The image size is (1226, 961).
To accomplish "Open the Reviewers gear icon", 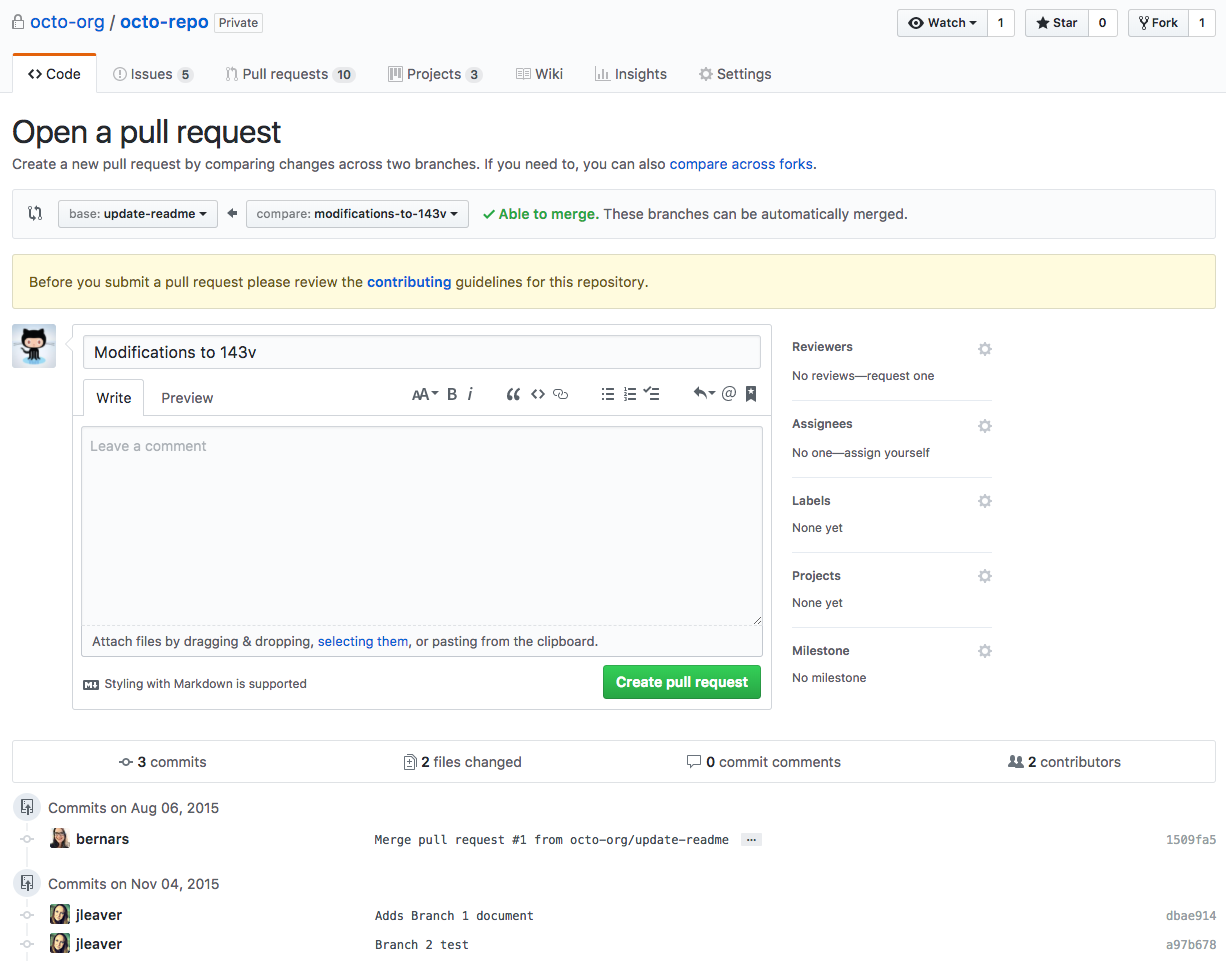I will pyautogui.click(x=985, y=349).
